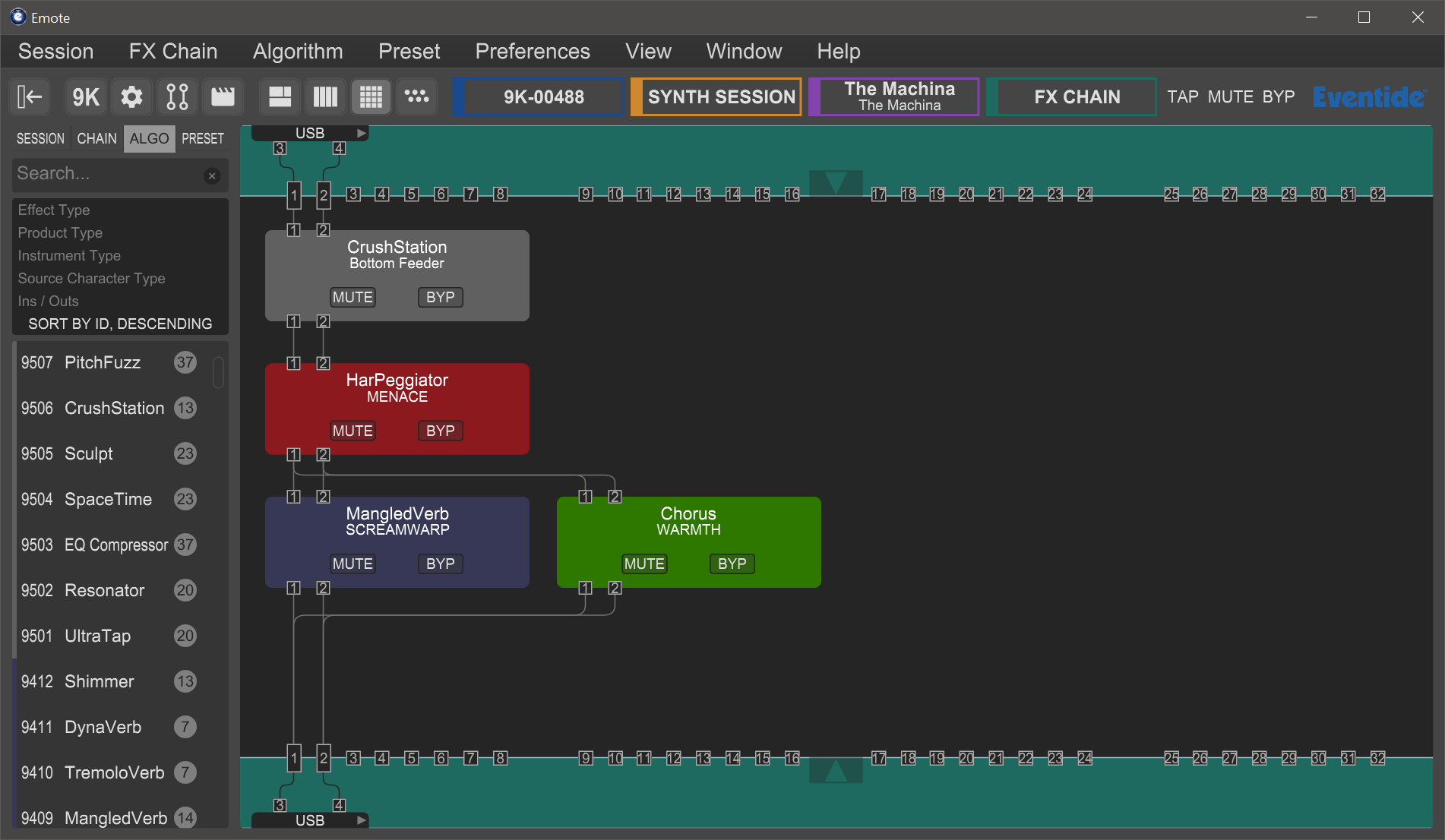Image resolution: width=1445 pixels, height=840 pixels.
Task: Click the algorithm list scrollbar thumb
Action: (219, 372)
